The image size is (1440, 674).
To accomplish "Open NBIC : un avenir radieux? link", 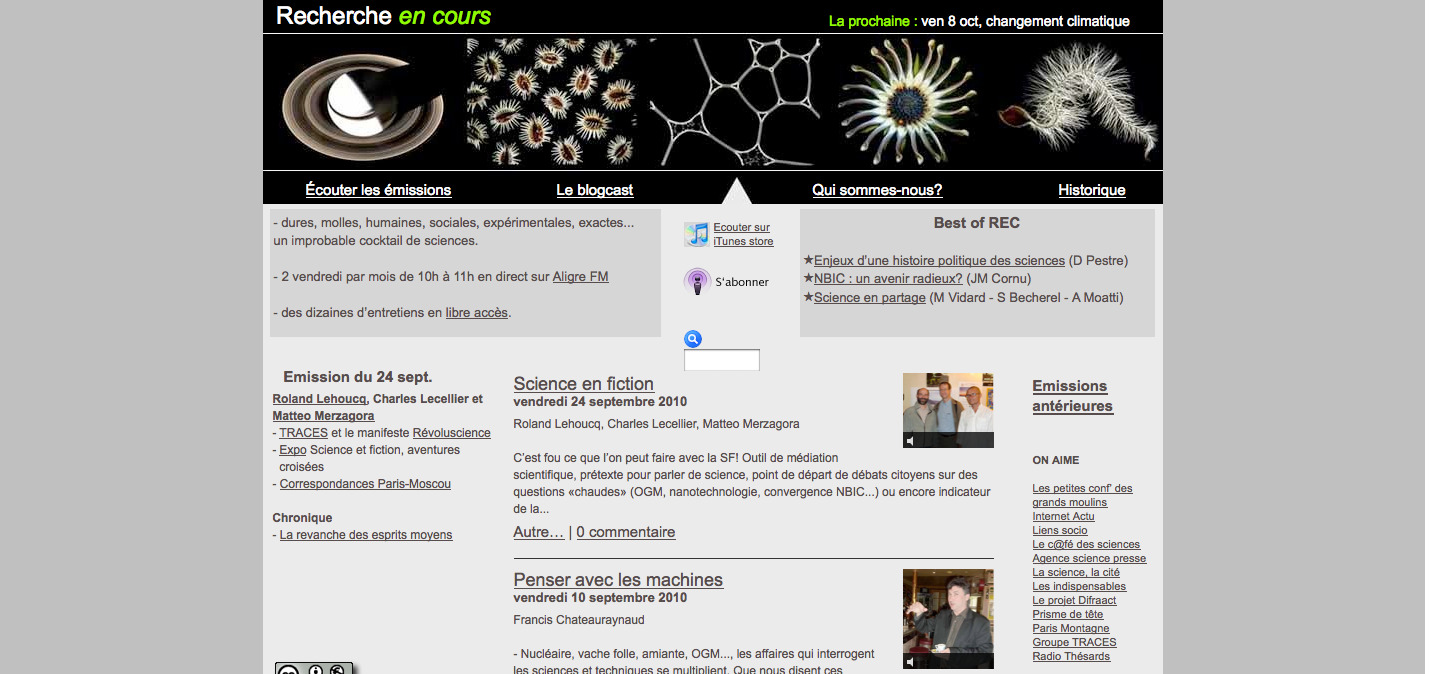I will [x=888, y=279].
